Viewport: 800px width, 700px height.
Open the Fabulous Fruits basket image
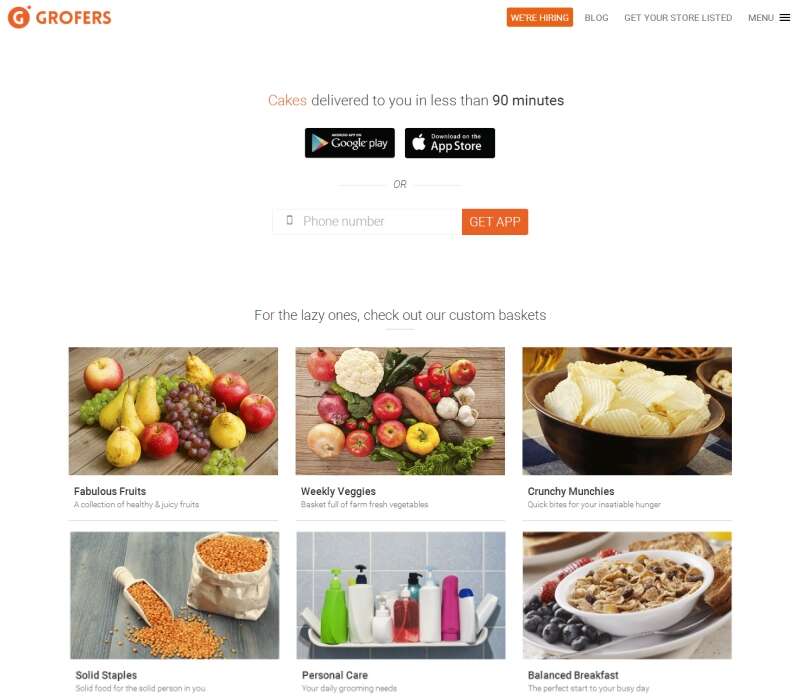pos(173,411)
